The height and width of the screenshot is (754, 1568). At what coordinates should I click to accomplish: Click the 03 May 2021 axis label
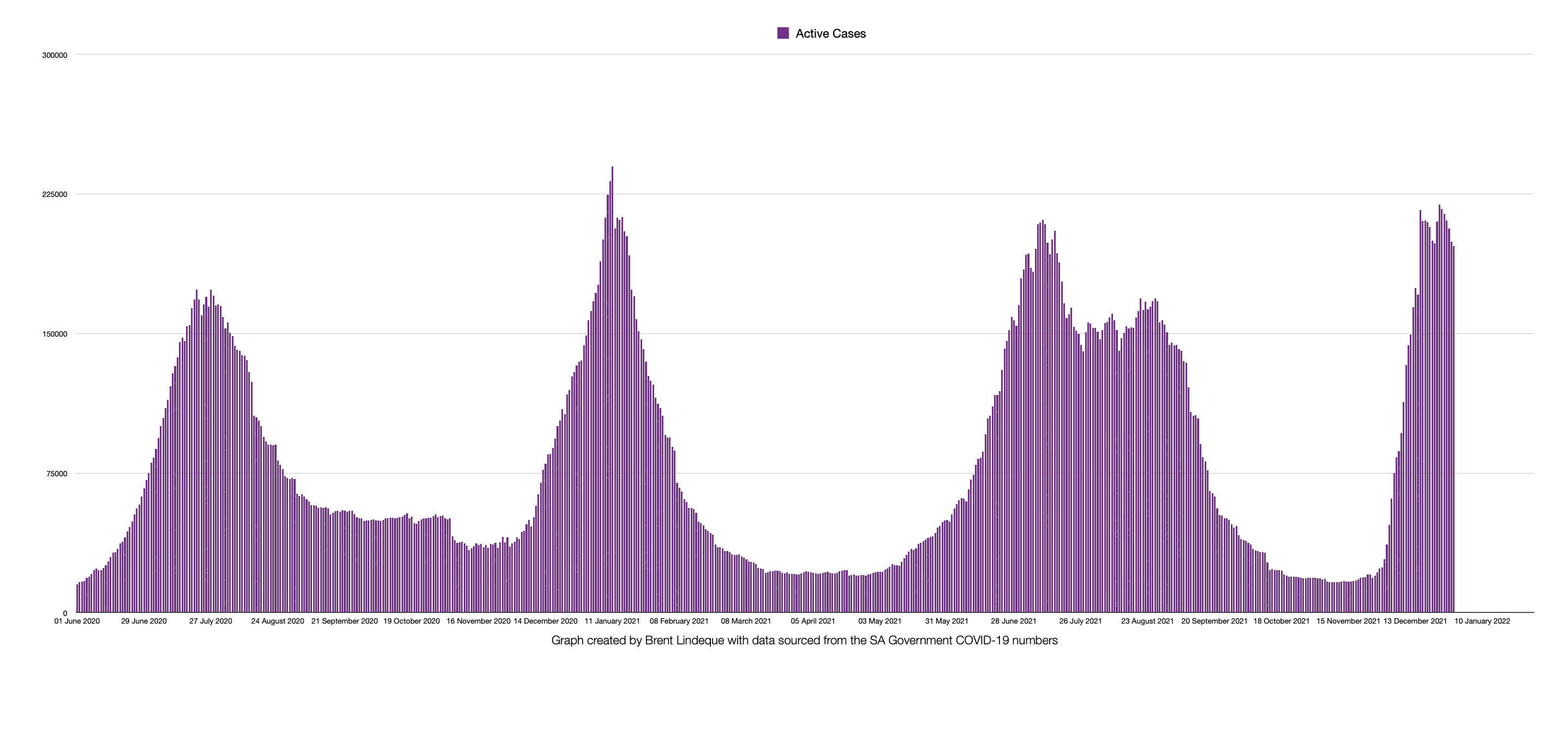point(879,621)
